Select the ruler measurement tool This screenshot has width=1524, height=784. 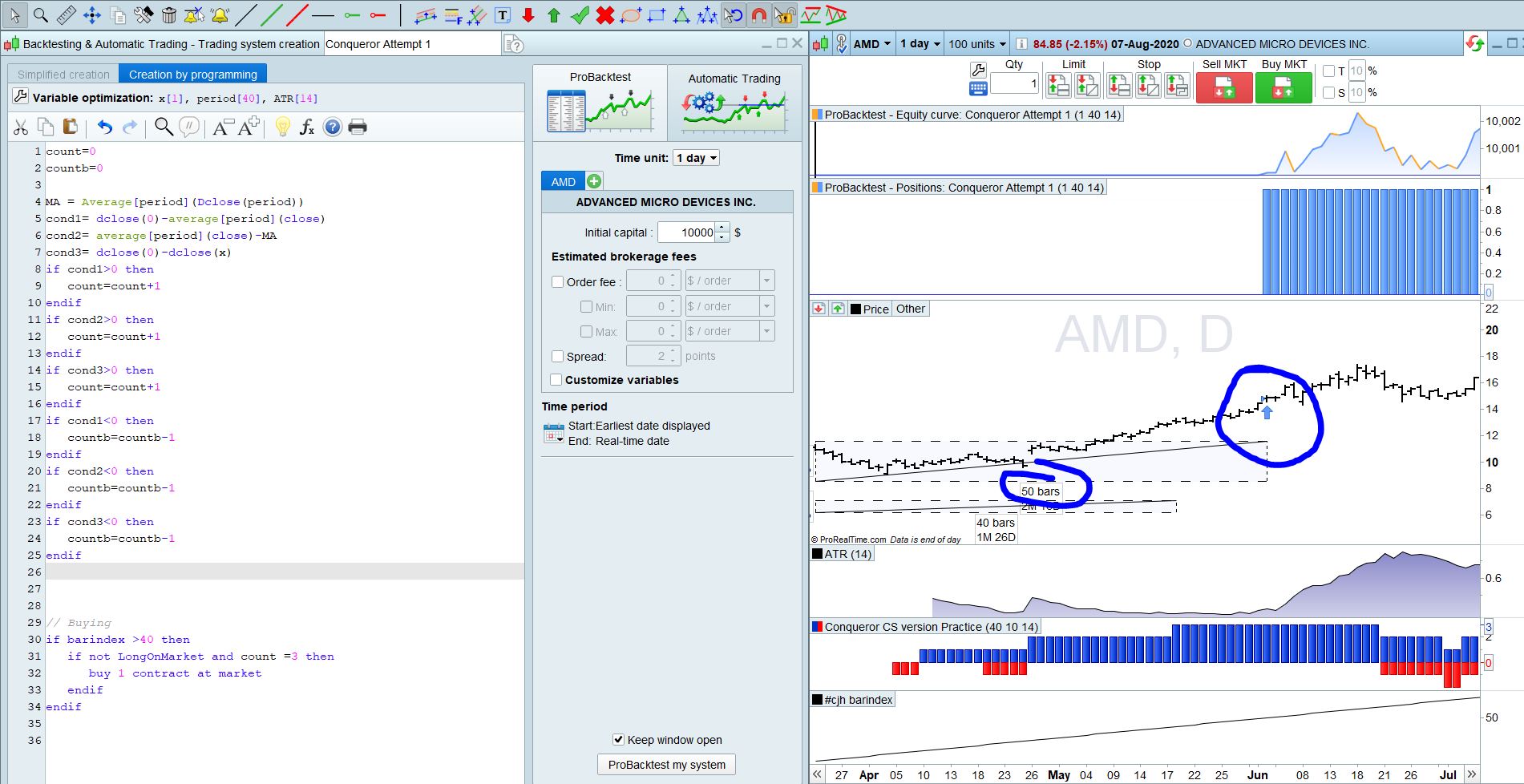tap(66, 14)
